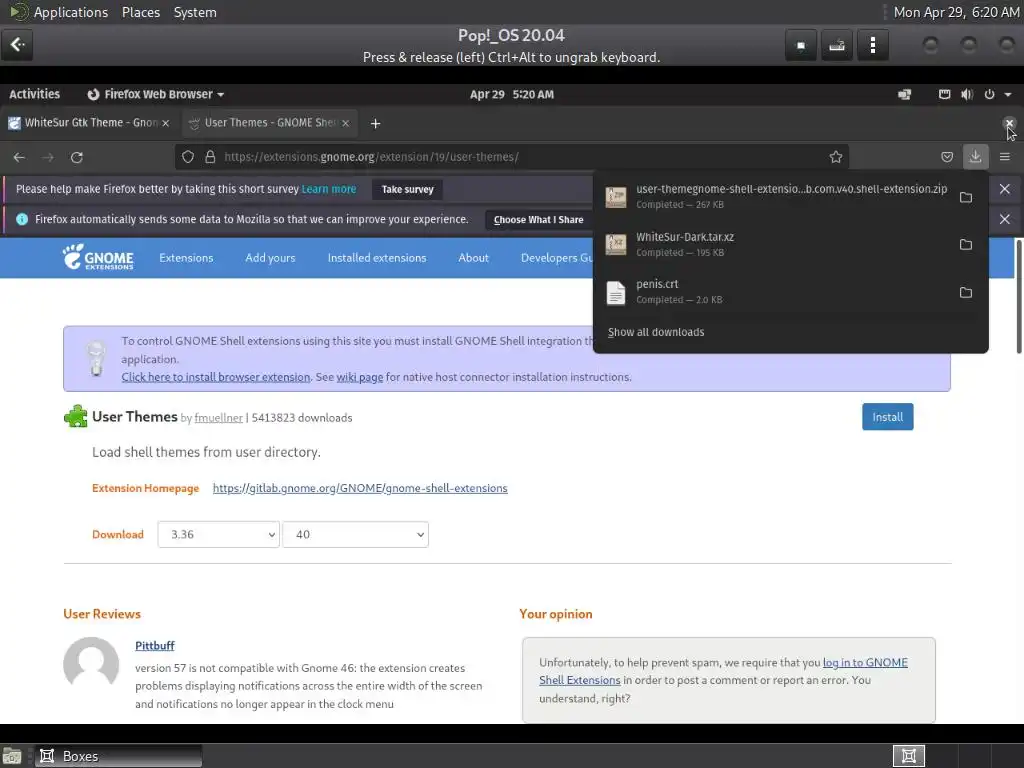This screenshot has height=768, width=1024.
Task: Show WhiteSur-Dark.tar.xz in folder
Action: (x=966, y=245)
